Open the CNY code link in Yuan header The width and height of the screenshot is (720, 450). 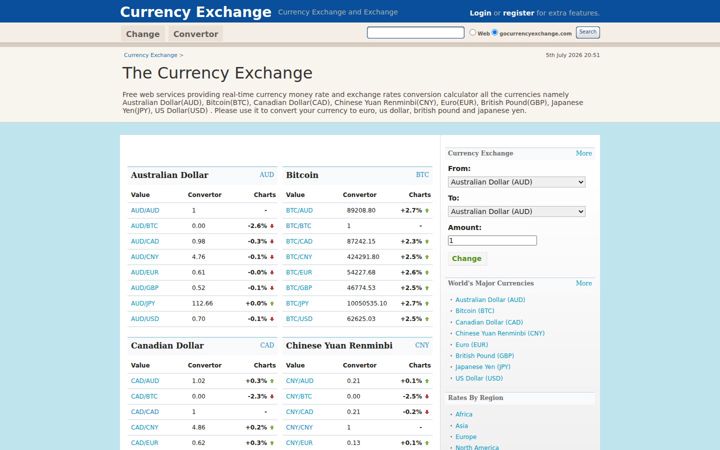coord(422,345)
